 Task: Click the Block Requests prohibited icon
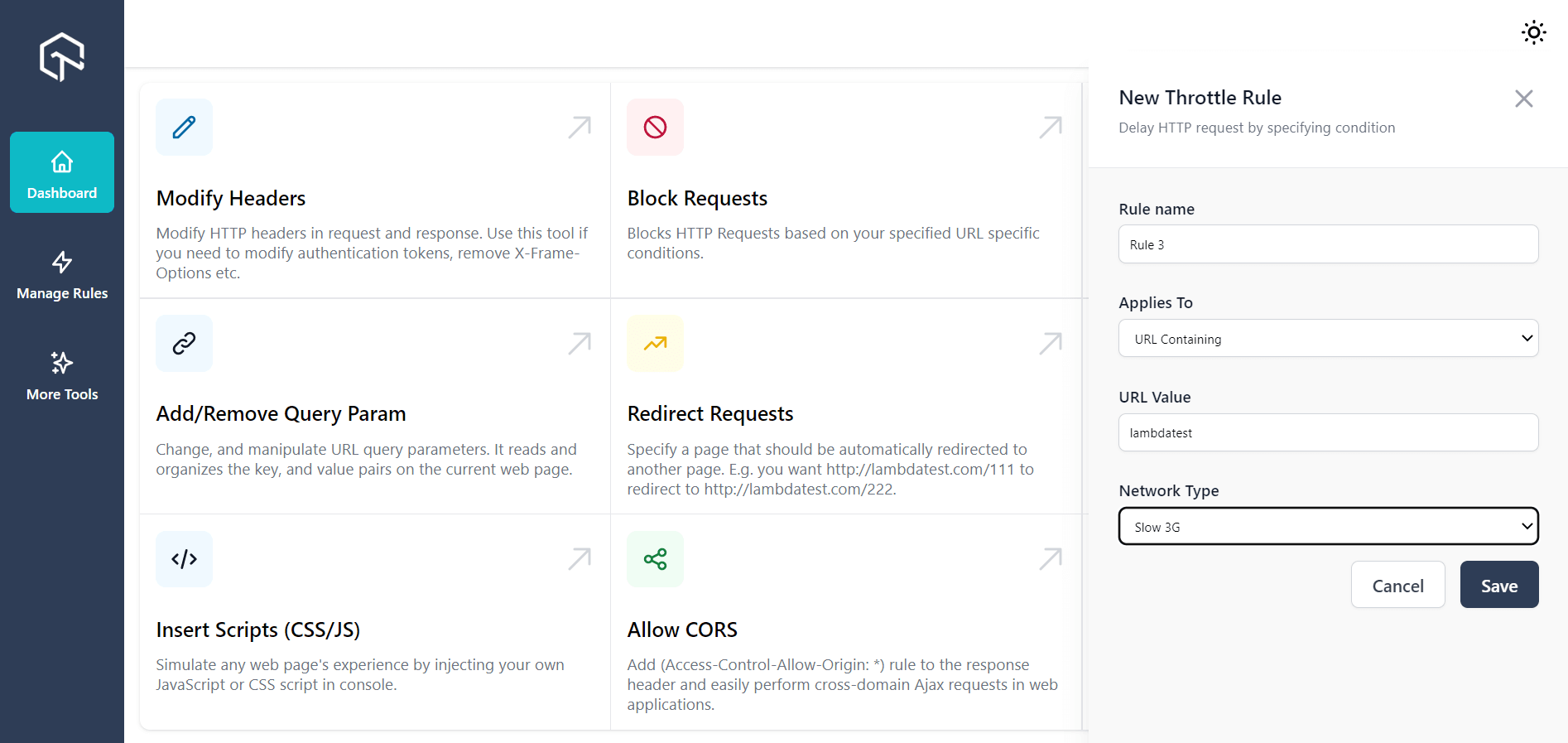tap(655, 127)
